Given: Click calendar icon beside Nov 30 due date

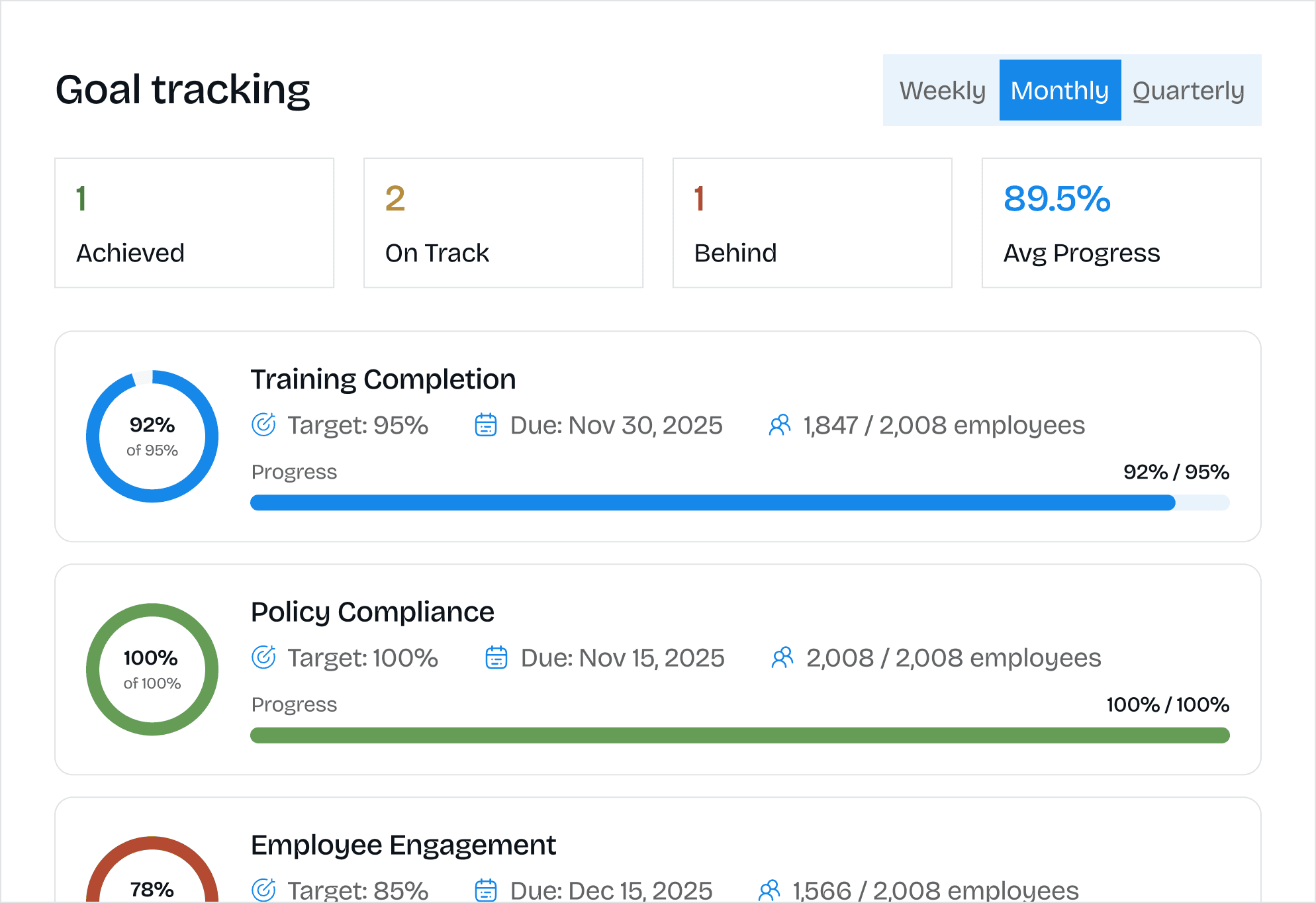Looking at the screenshot, I should coord(486,425).
